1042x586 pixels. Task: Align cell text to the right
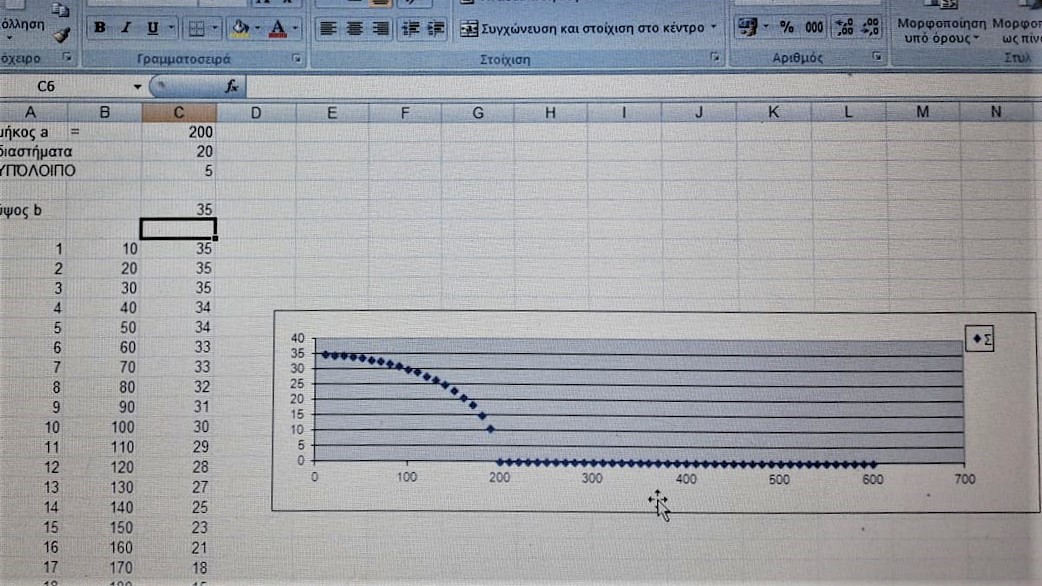380,29
